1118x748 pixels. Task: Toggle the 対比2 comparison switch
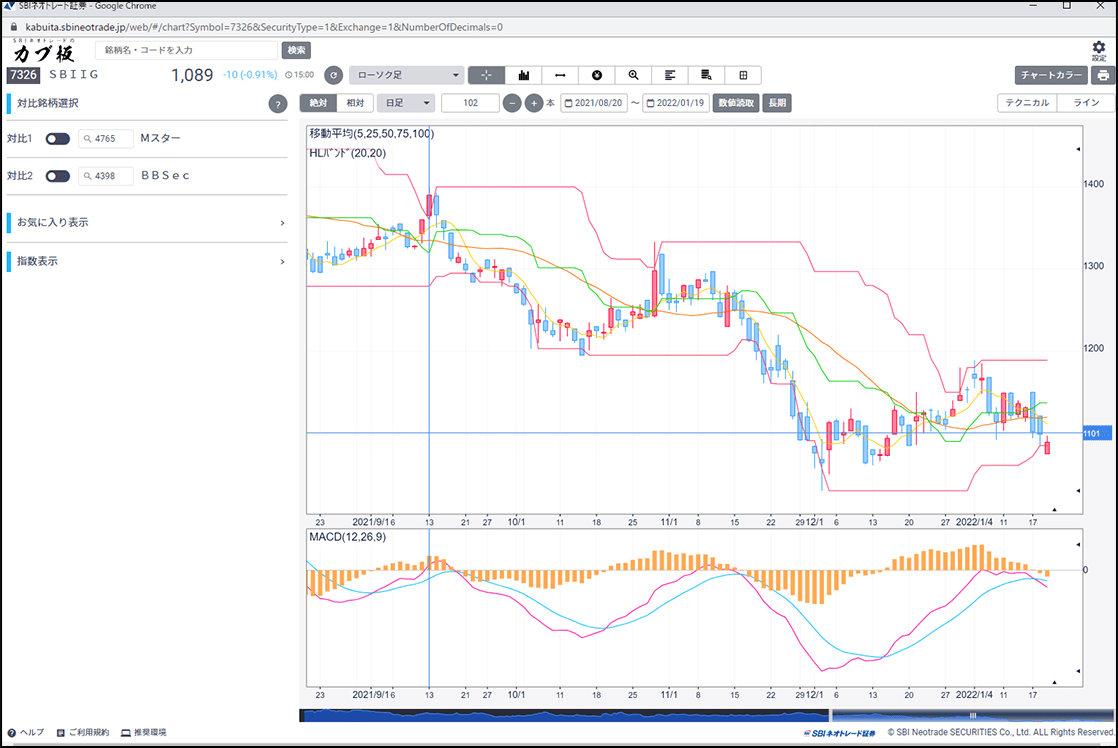point(58,175)
